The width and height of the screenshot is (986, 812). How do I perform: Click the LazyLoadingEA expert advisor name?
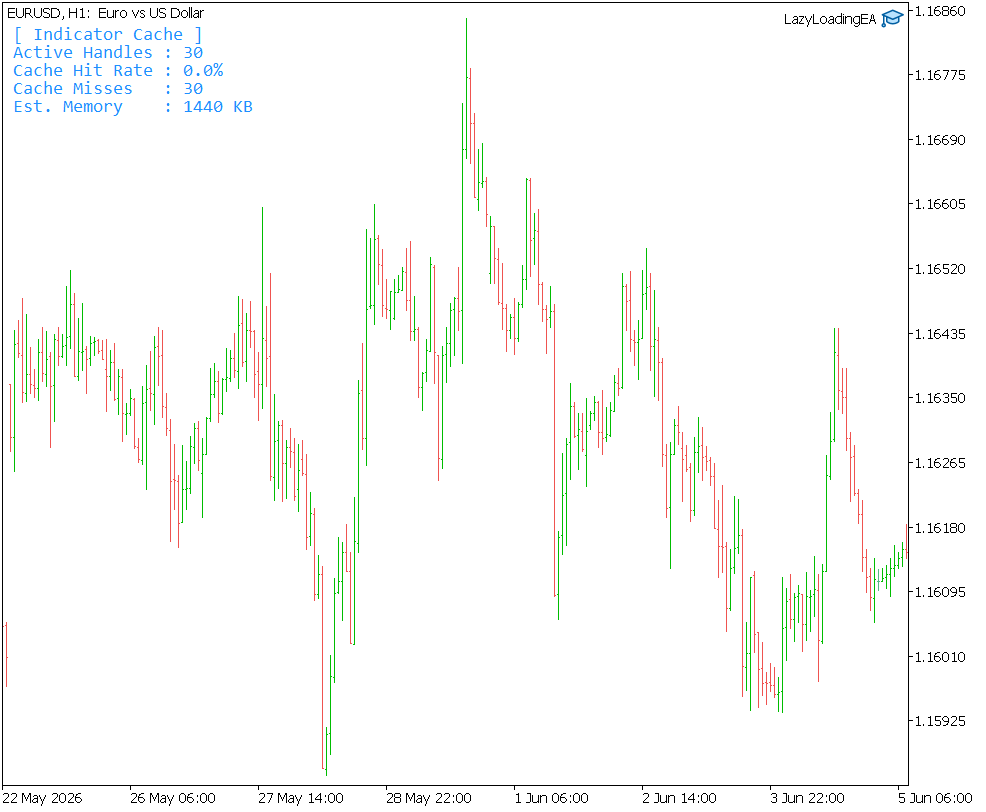[829, 19]
